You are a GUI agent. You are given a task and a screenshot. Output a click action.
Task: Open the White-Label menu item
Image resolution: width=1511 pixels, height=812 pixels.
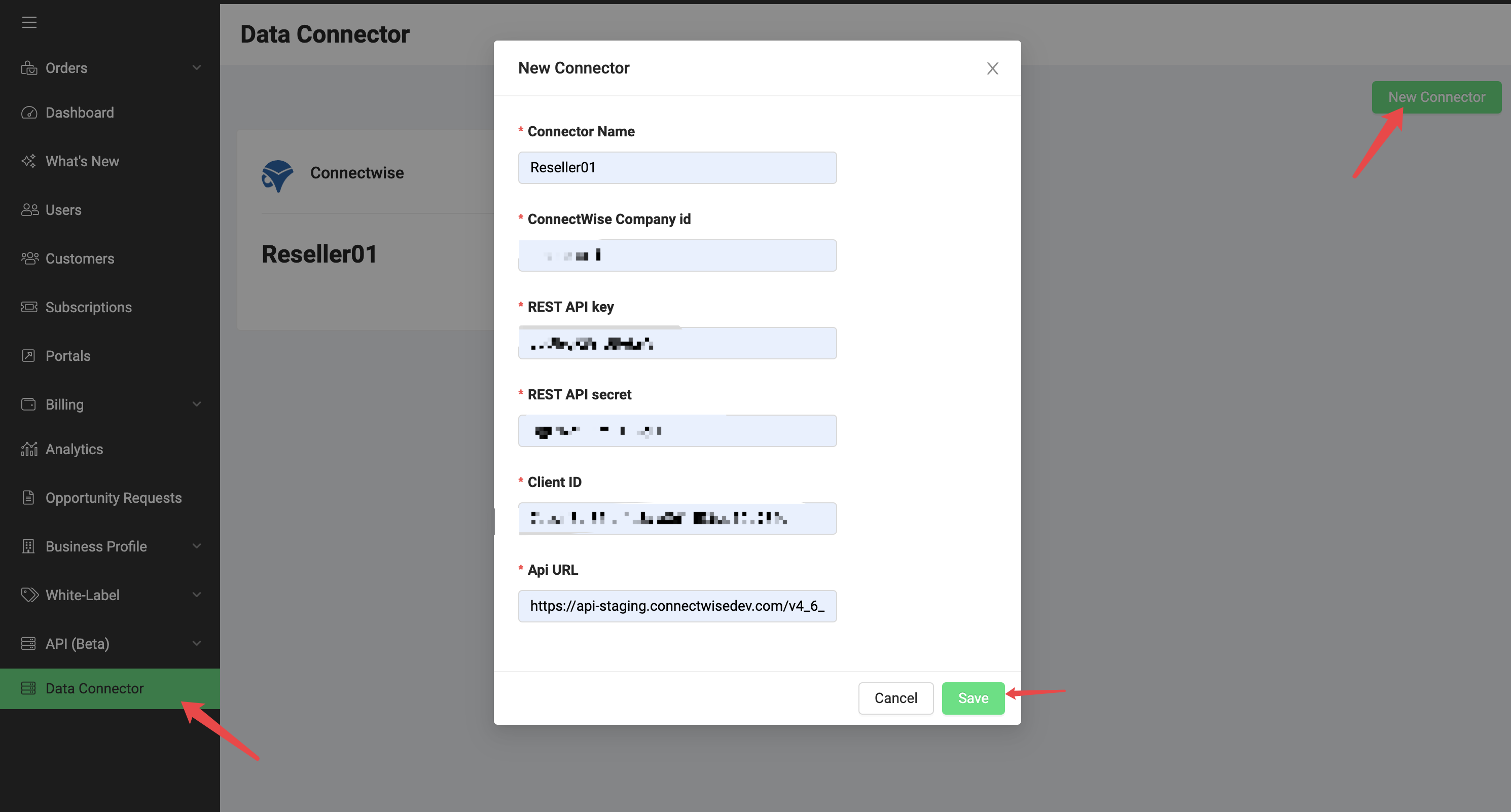click(x=82, y=595)
